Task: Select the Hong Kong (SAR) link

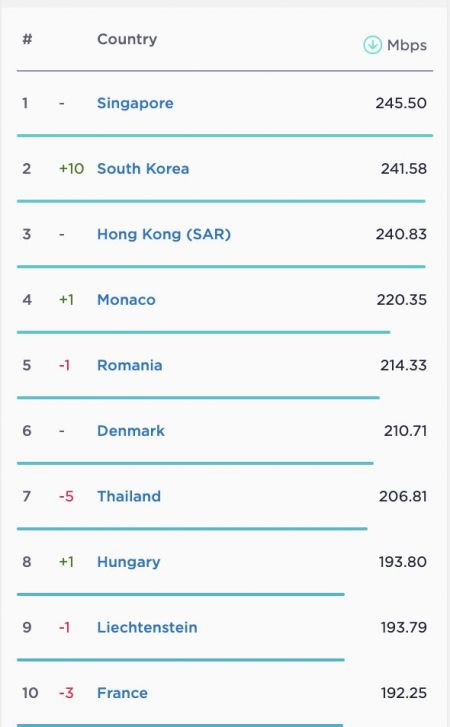Action: 164,234
